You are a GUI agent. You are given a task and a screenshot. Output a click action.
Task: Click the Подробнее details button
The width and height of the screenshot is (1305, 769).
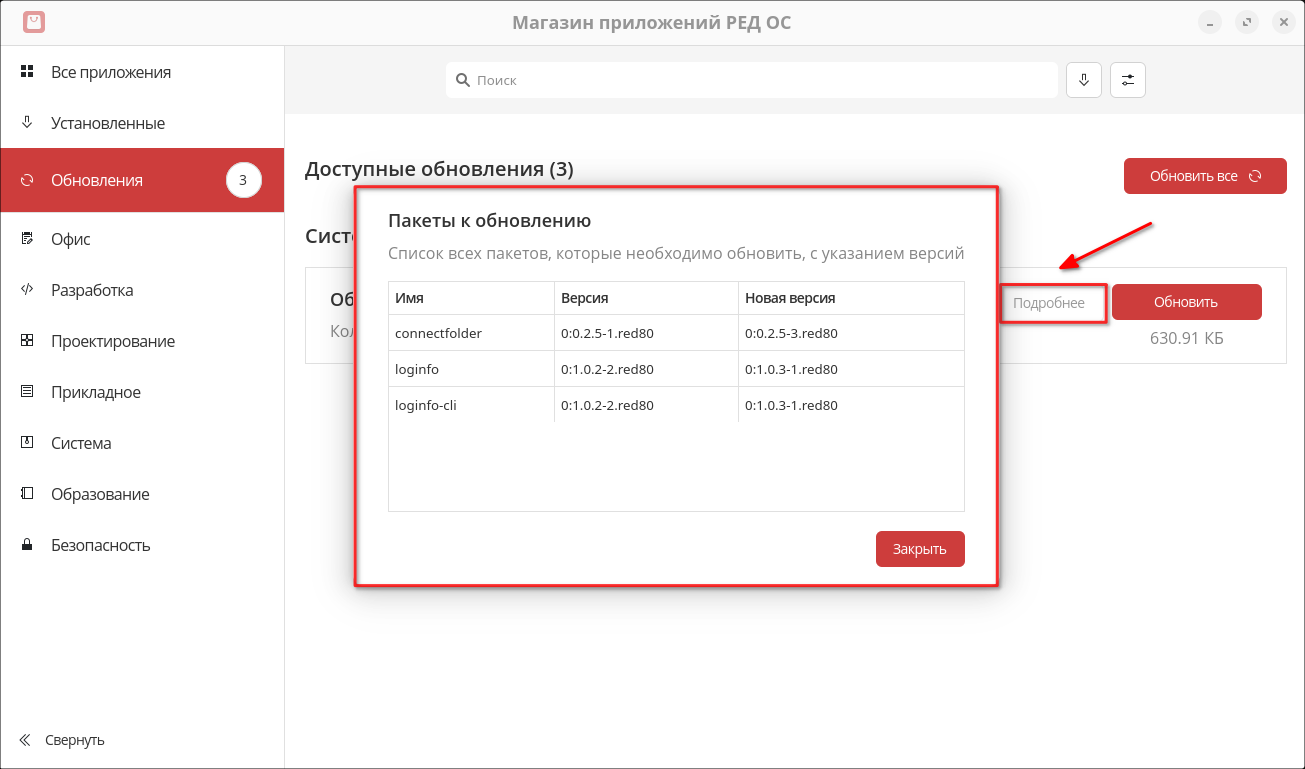(1049, 303)
